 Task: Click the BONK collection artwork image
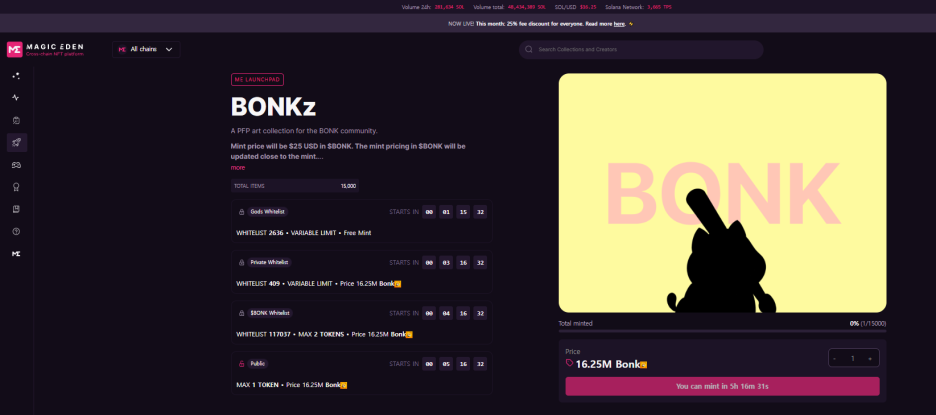pyautogui.click(x=722, y=193)
